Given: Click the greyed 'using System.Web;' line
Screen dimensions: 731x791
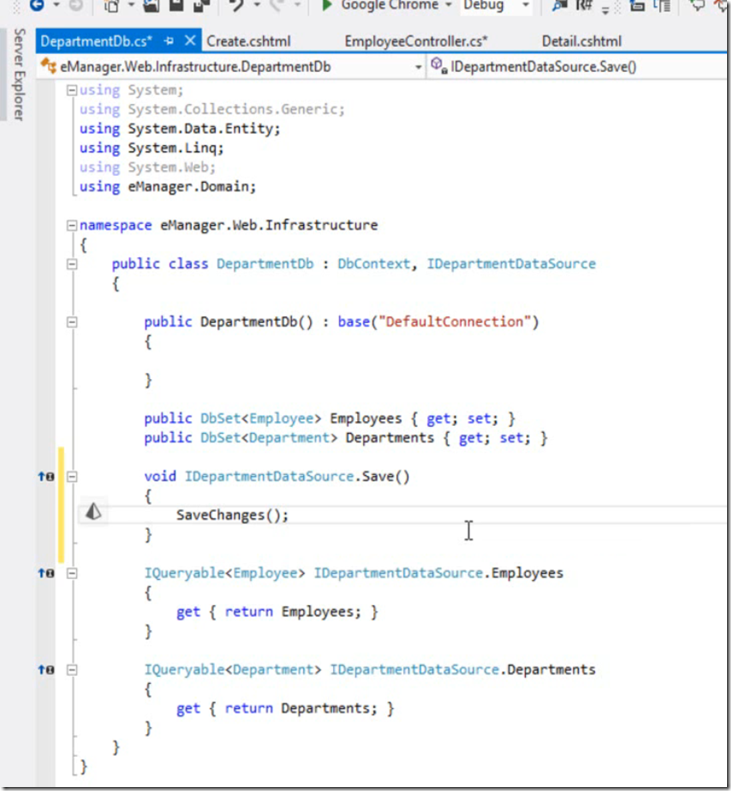Looking at the screenshot, I should tap(147, 167).
